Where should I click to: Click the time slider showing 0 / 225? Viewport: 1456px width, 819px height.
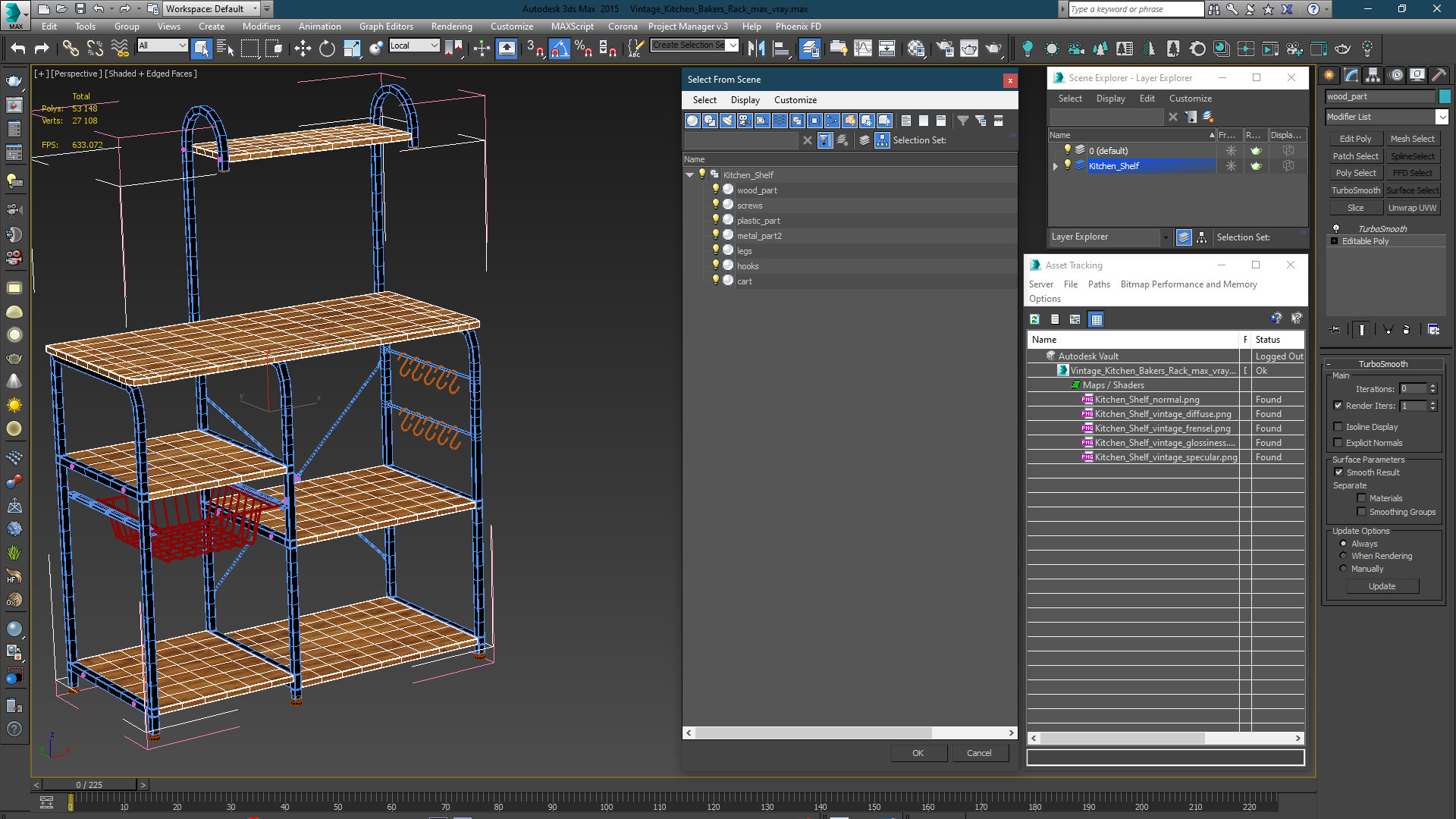pyautogui.click(x=89, y=785)
